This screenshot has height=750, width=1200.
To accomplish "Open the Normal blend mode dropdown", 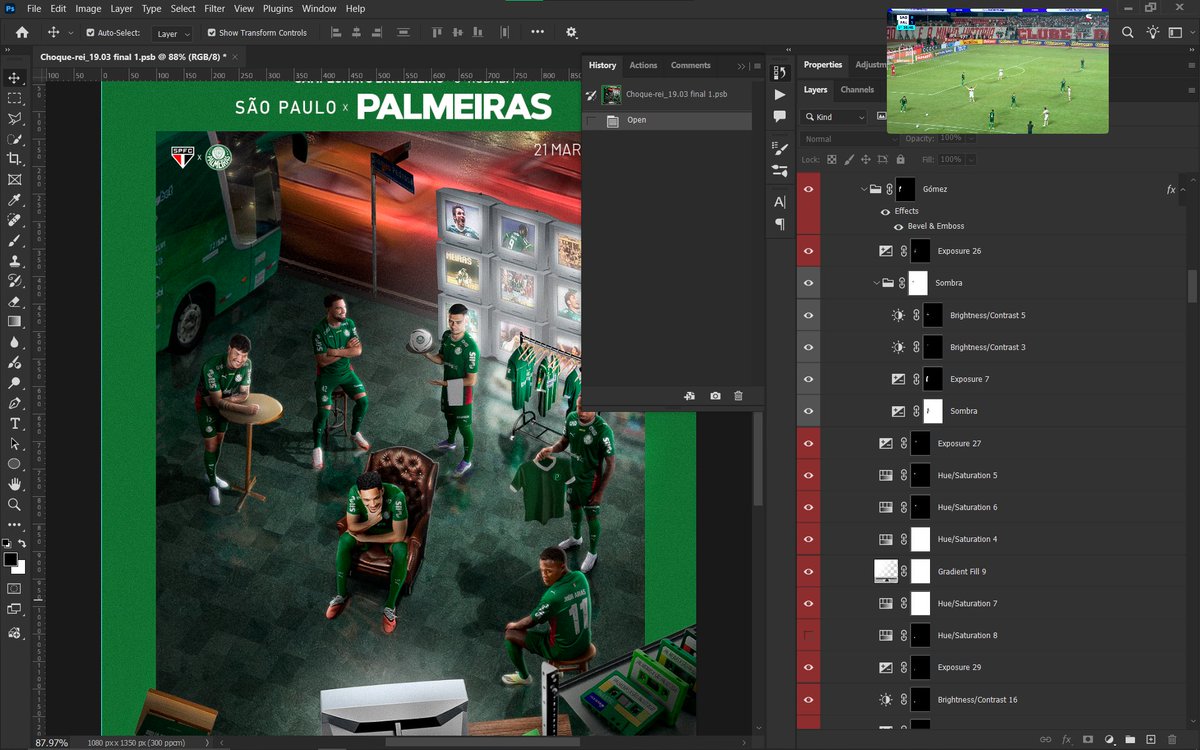I will click(851, 139).
